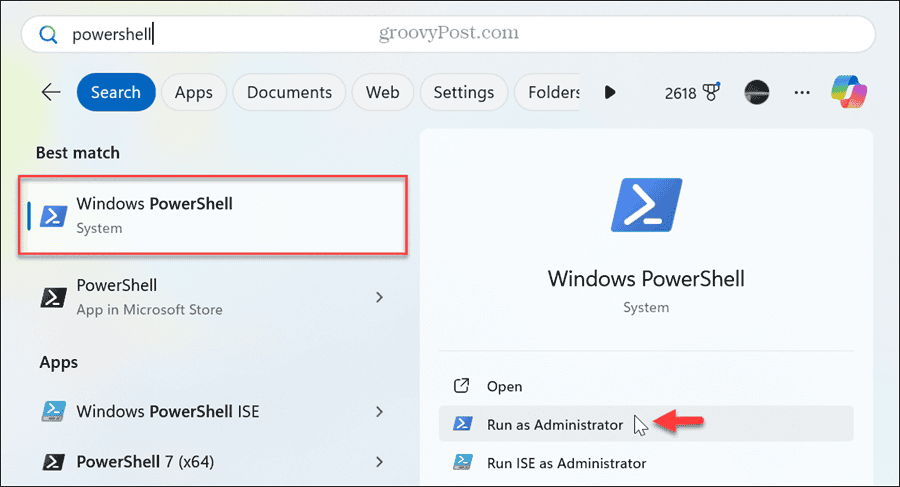Click the Windows PowerShell title in details pane
Screen dimensions: 900x487
[x=646, y=279]
